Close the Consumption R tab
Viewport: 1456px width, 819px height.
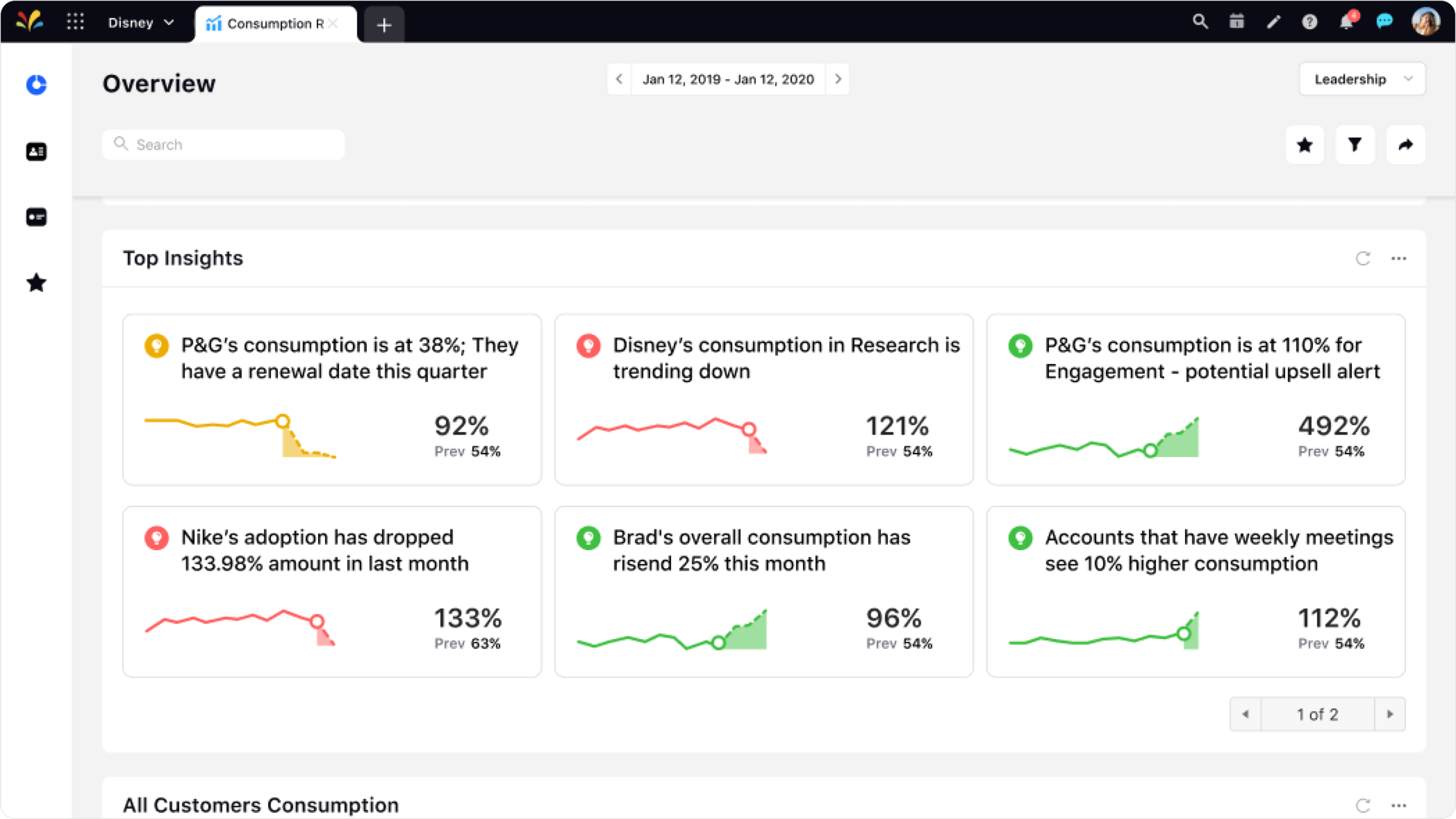pyautogui.click(x=333, y=23)
